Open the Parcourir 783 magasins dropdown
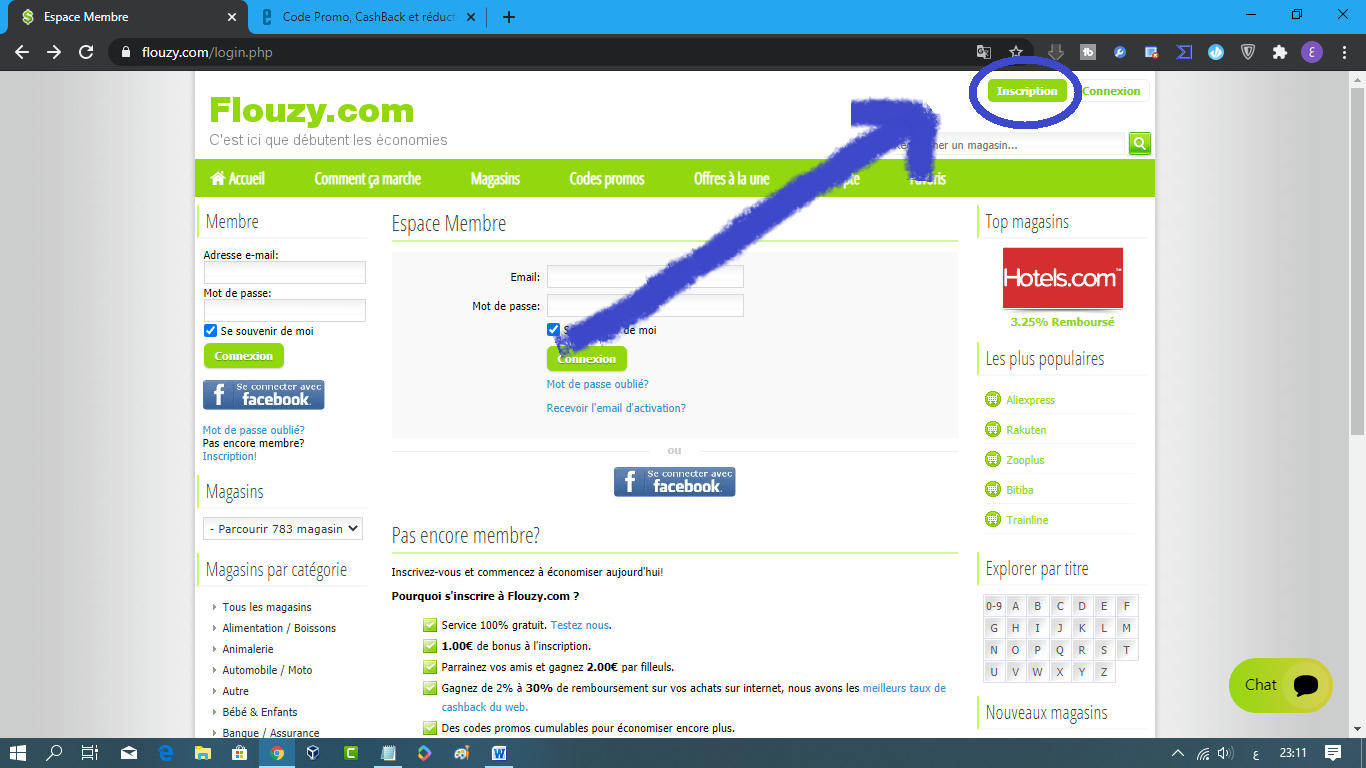The image size is (1366, 768). tap(282, 529)
